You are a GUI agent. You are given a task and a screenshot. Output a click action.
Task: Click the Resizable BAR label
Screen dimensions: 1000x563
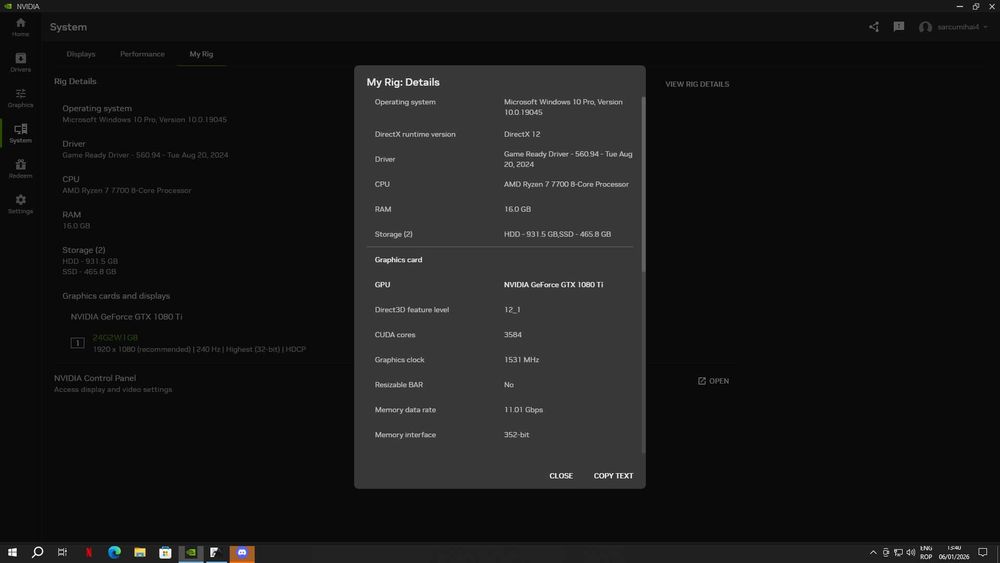pos(399,384)
